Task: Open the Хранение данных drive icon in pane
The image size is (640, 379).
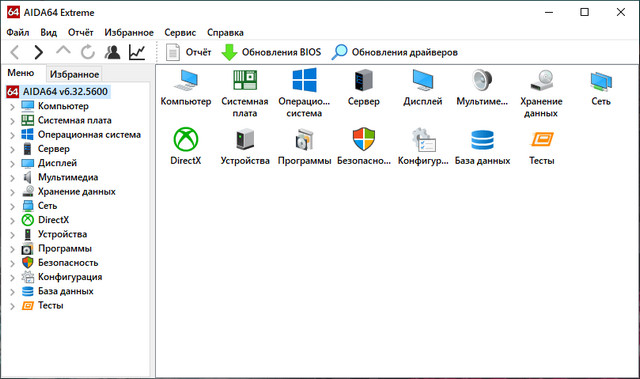Action: (542, 80)
